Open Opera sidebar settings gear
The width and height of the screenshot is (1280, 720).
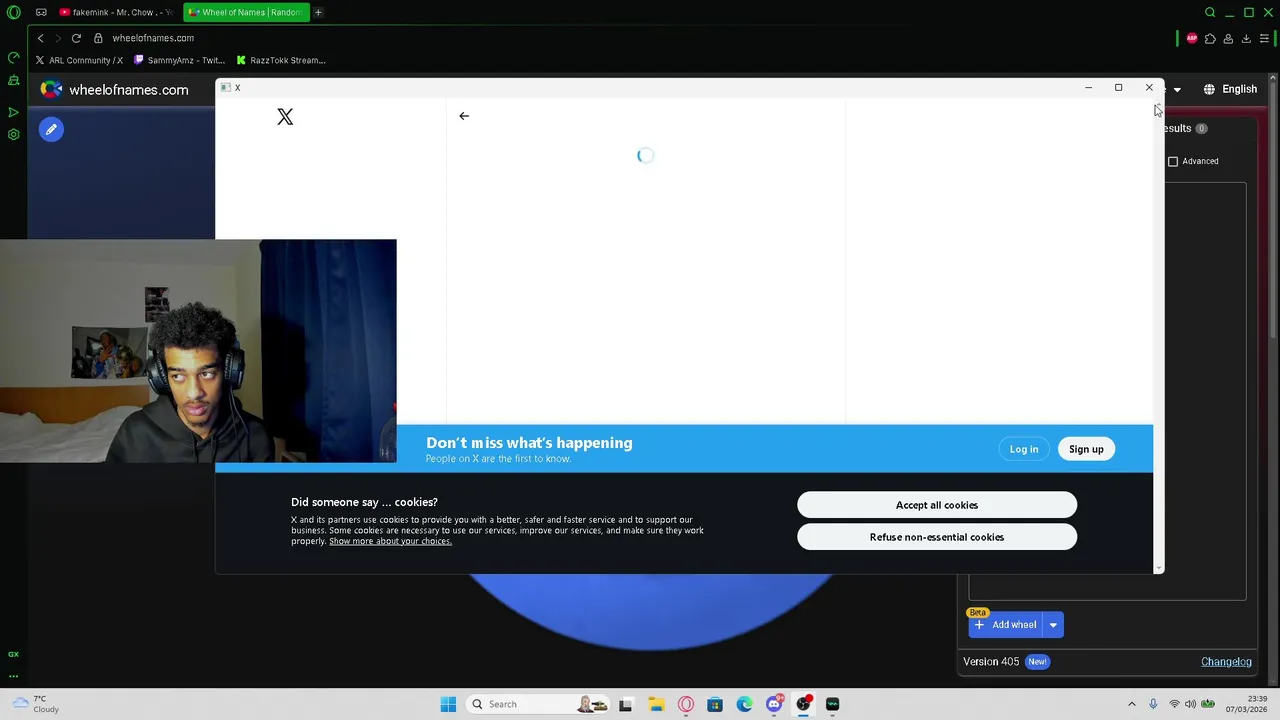click(x=13, y=134)
